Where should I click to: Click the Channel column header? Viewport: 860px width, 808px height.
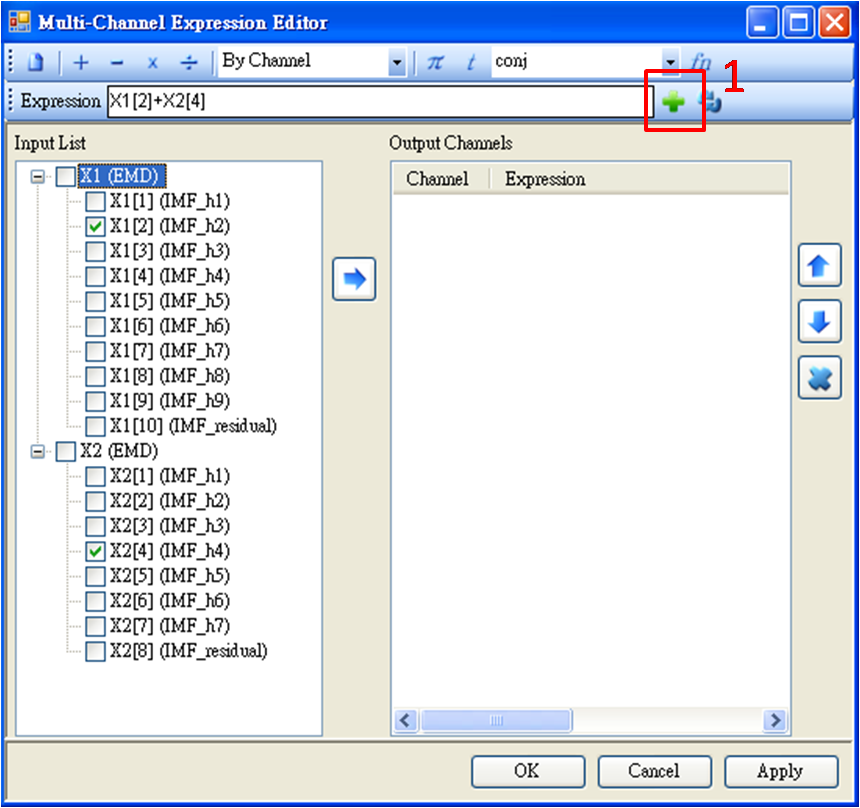pos(437,180)
